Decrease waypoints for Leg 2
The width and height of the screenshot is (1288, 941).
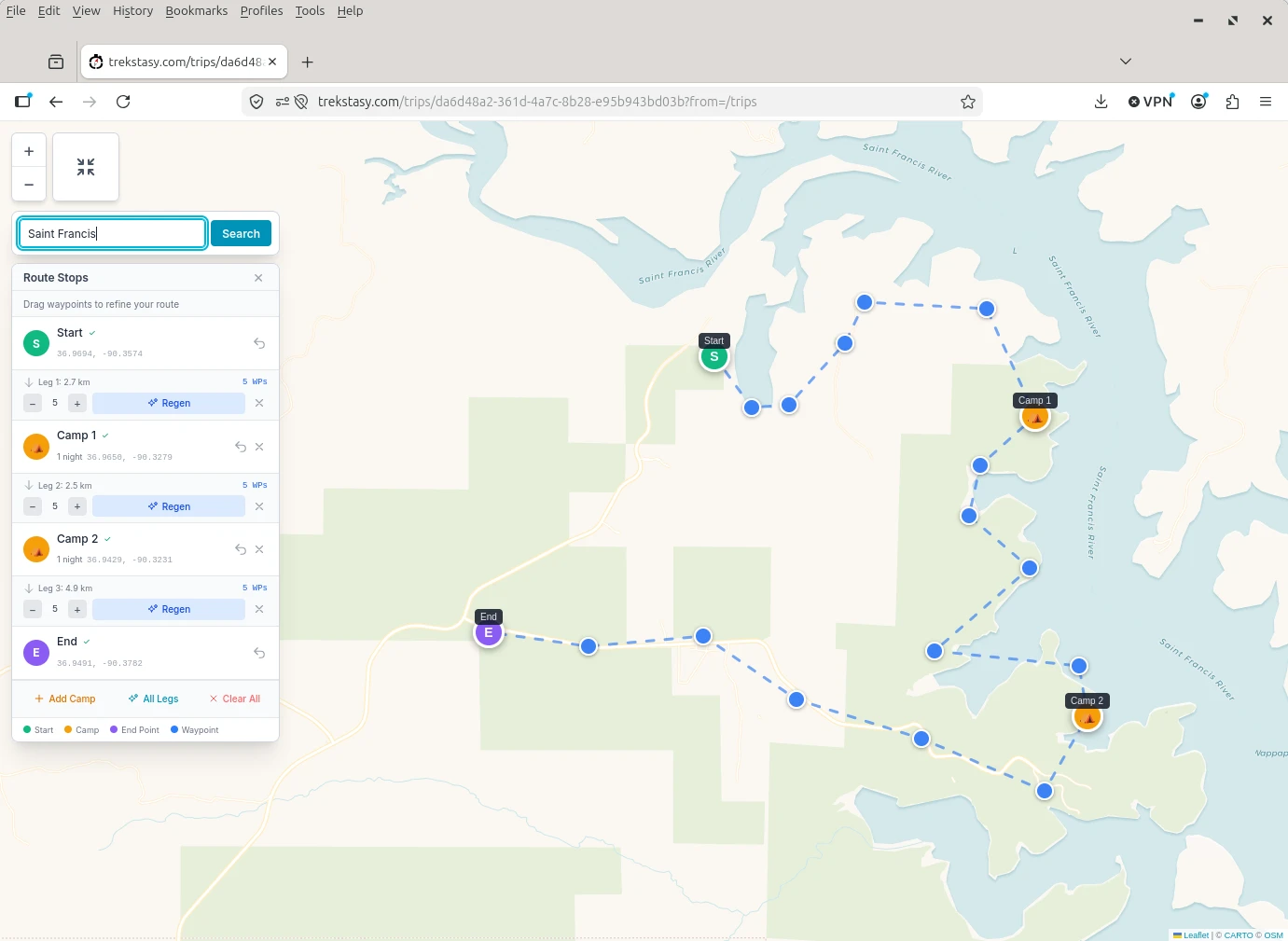pos(33,506)
